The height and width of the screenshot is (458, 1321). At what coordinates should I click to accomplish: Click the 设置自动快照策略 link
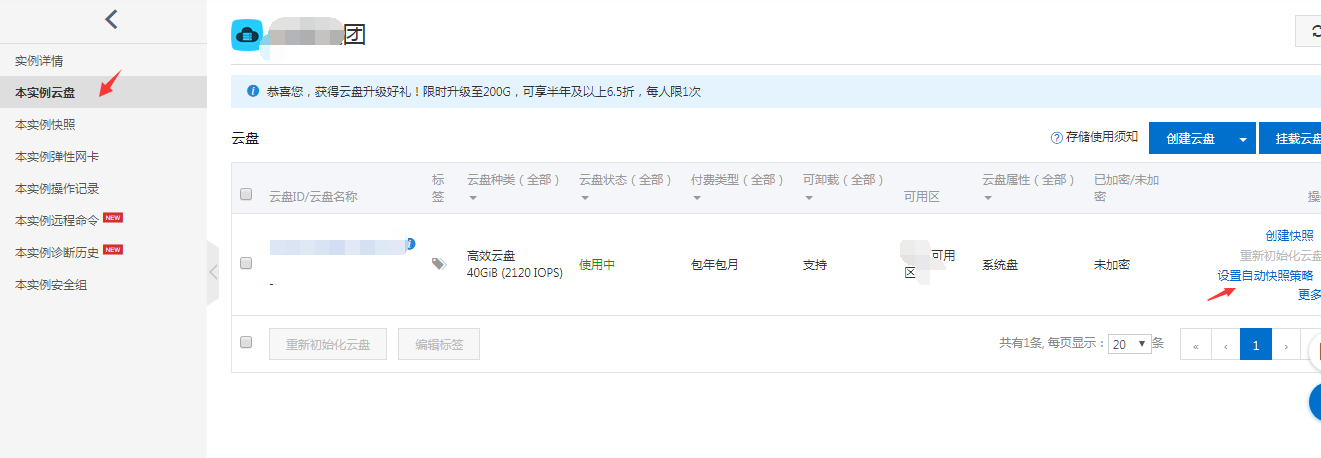point(1265,276)
